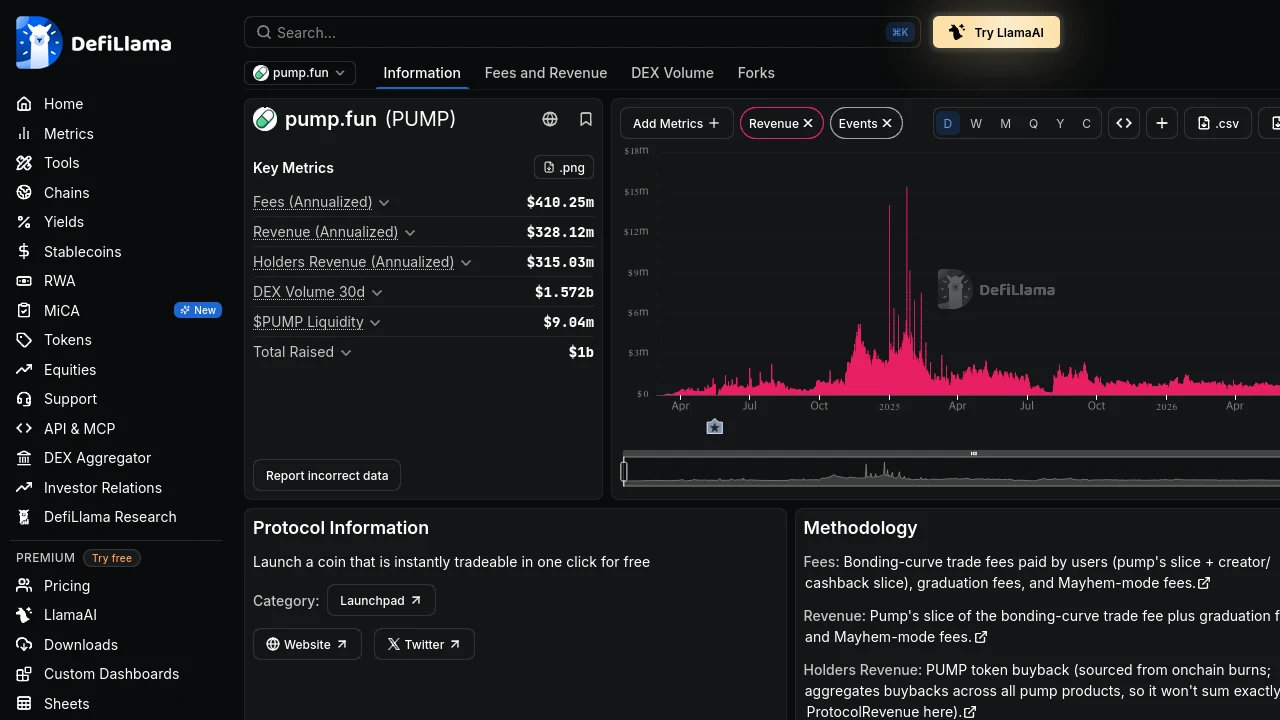The image size is (1280, 720).
Task: Open Add Metrics menu
Action: pyautogui.click(x=676, y=123)
